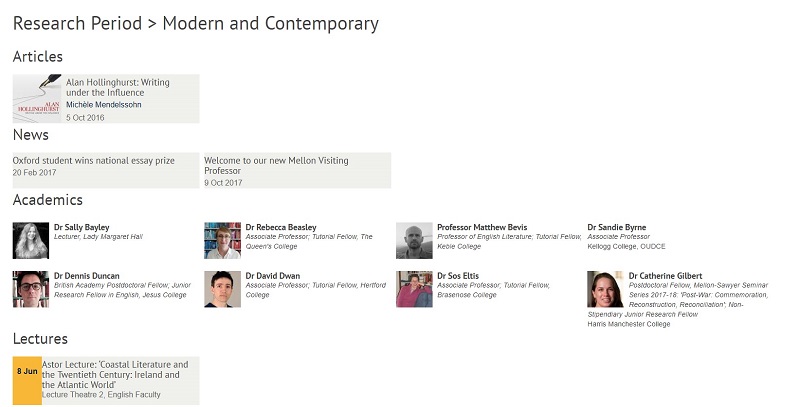Click Dr Dennis Duncan's profile picture

31,289
